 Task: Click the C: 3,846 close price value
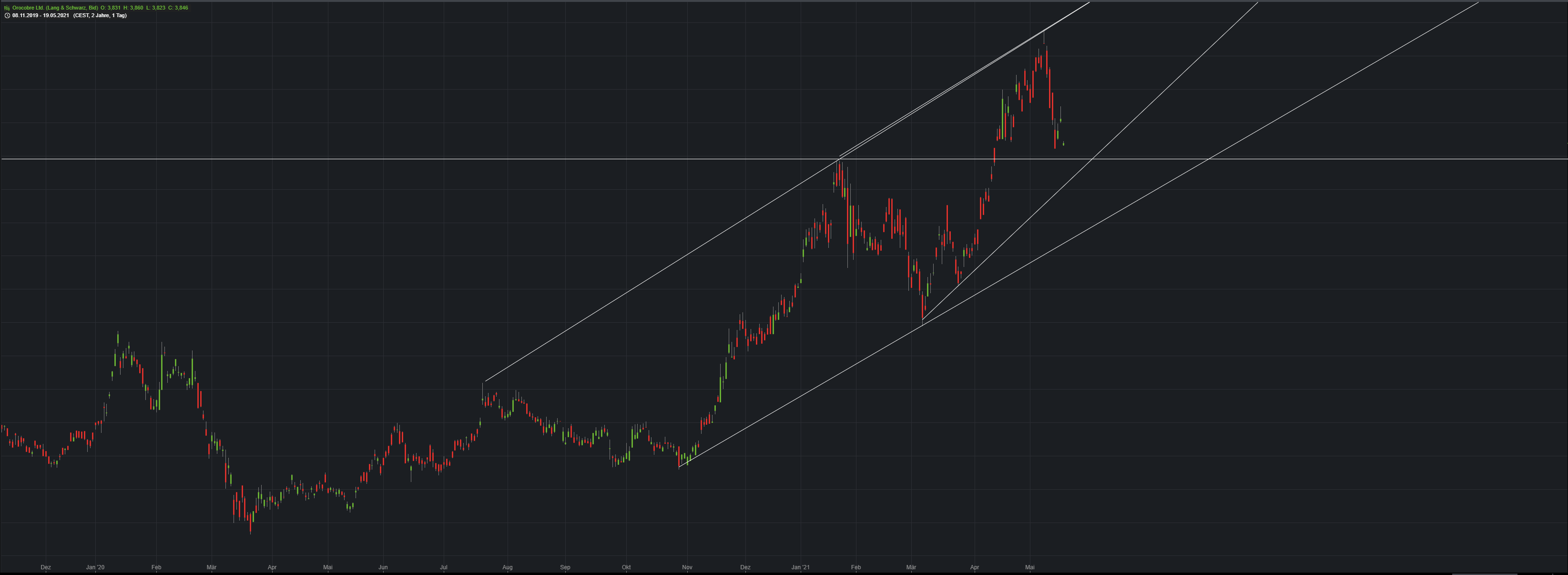(178, 8)
